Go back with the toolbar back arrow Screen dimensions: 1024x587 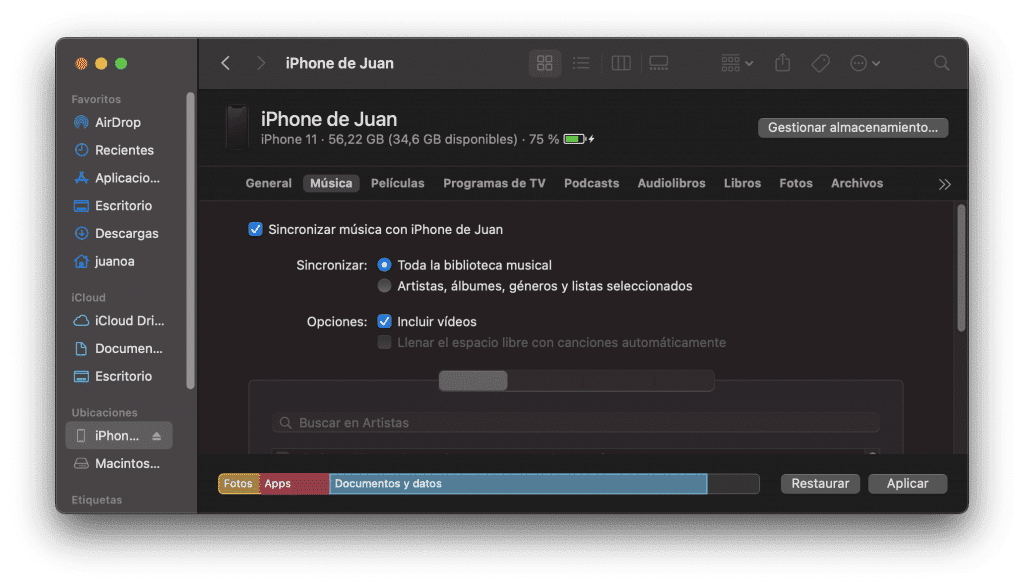click(x=225, y=63)
